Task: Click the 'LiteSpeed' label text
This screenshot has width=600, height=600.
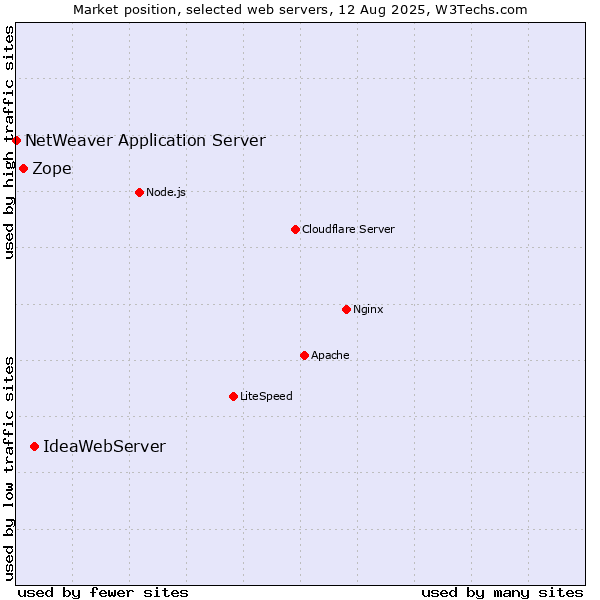Action: [266, 396]
